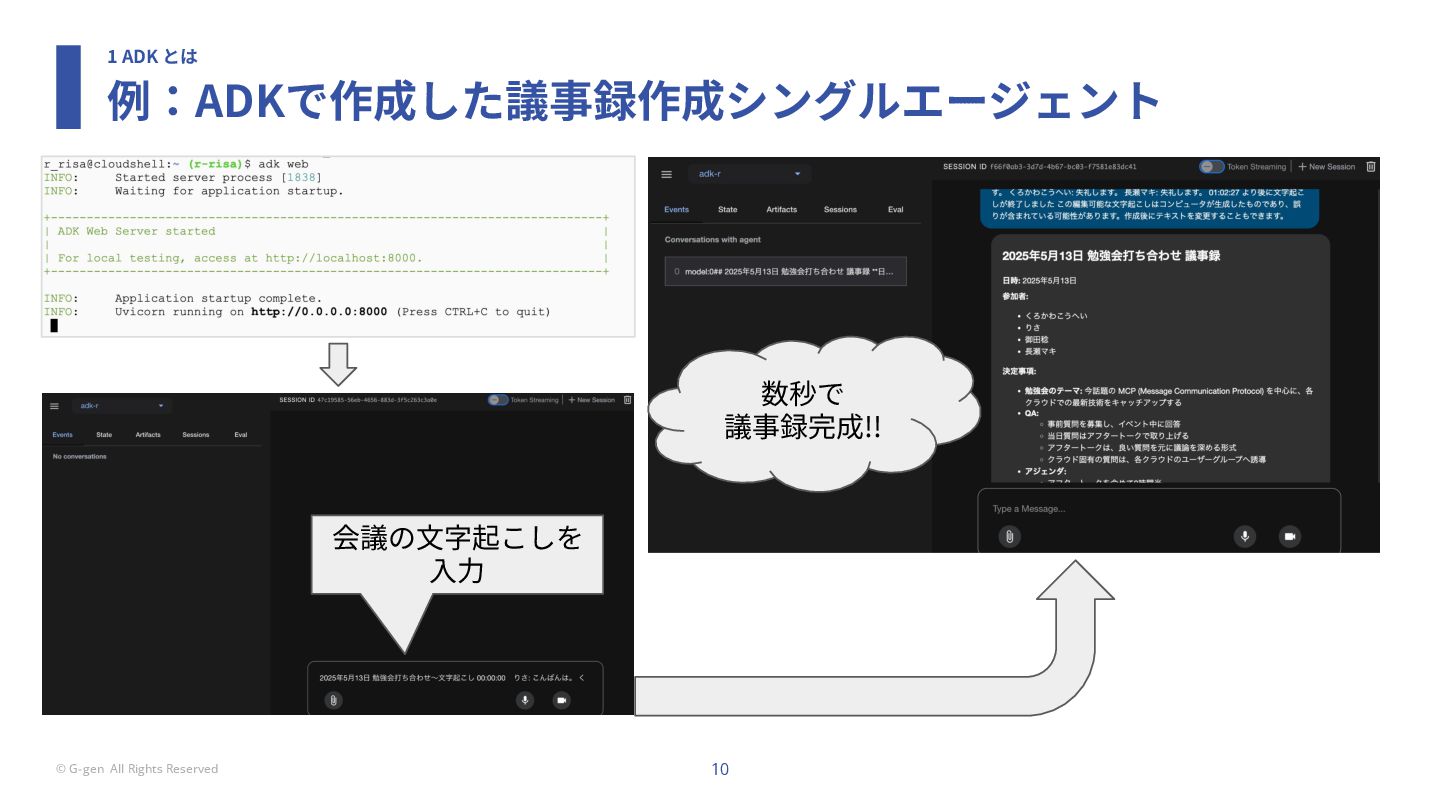Click heading '2025年5月13日 勉強会打ち合わせ 議事録'

coord(1111,256)
